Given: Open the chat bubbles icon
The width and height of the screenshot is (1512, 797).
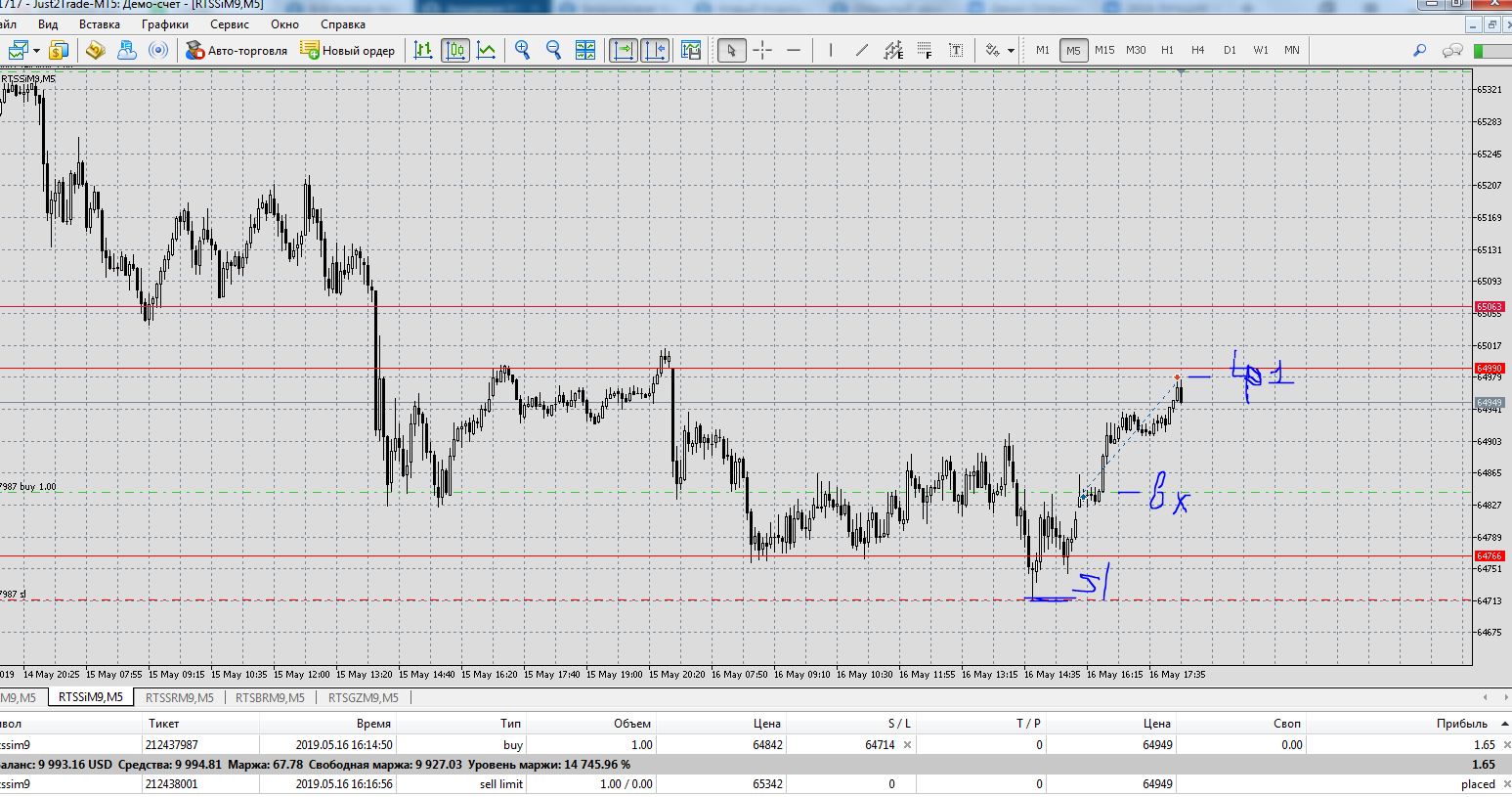Looking at the screenshot, I should pyautogui.click(x=1452, y=50).
